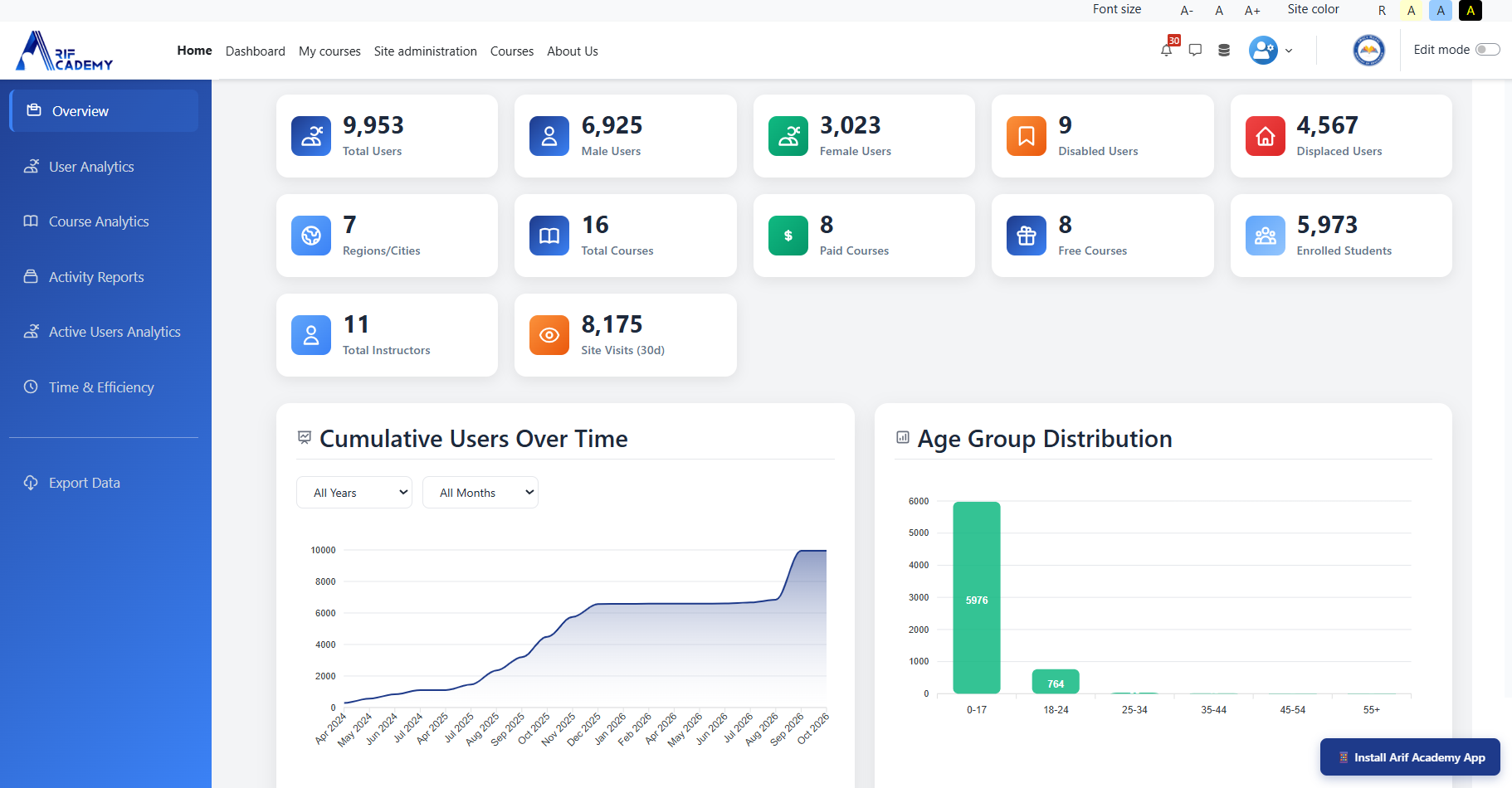The image size is (1512, 788).
Task: Decrease font size with A- button
Action: tap(1187, 11)
